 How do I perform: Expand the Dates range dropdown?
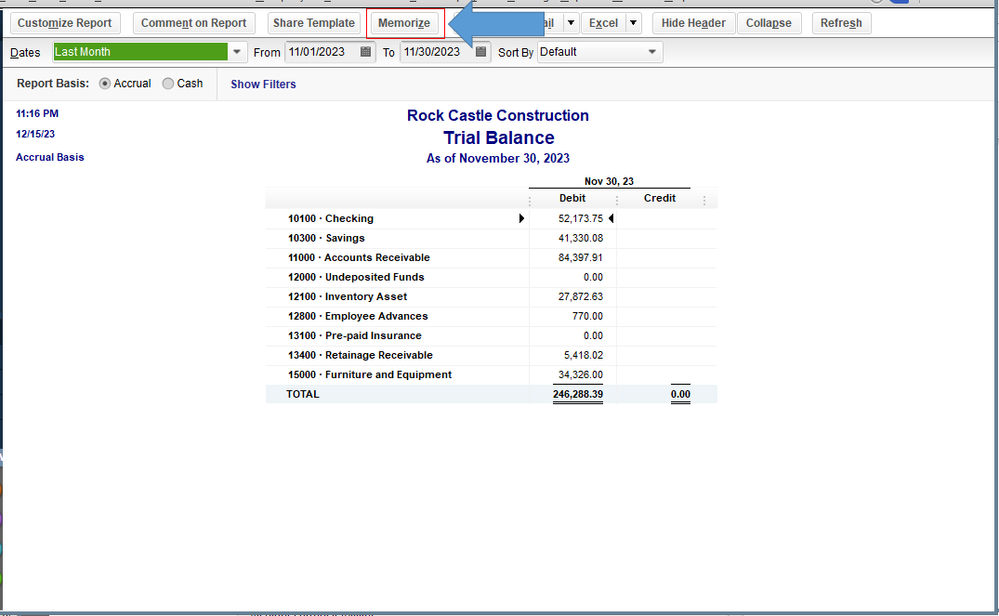pos(236,52)
